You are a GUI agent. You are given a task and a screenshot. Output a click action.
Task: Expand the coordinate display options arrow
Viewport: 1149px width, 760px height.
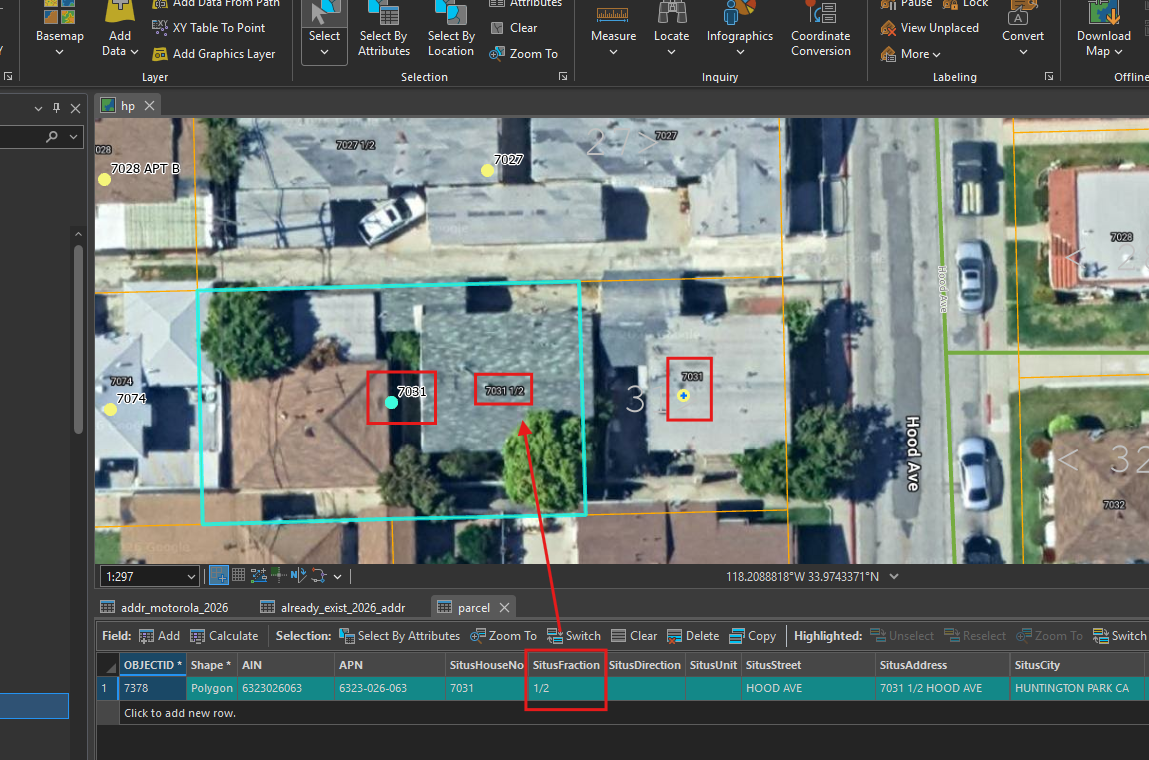894,577
